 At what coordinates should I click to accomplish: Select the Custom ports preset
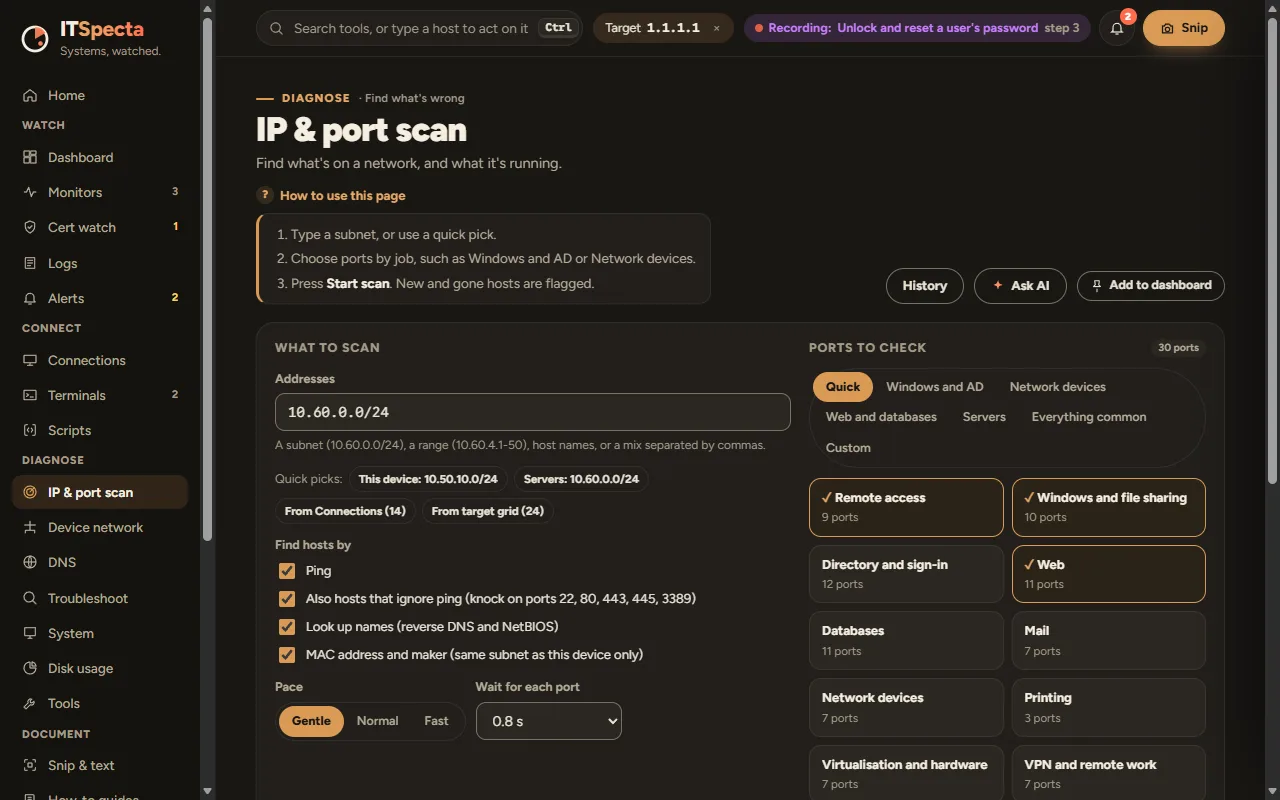coord(848,448)
